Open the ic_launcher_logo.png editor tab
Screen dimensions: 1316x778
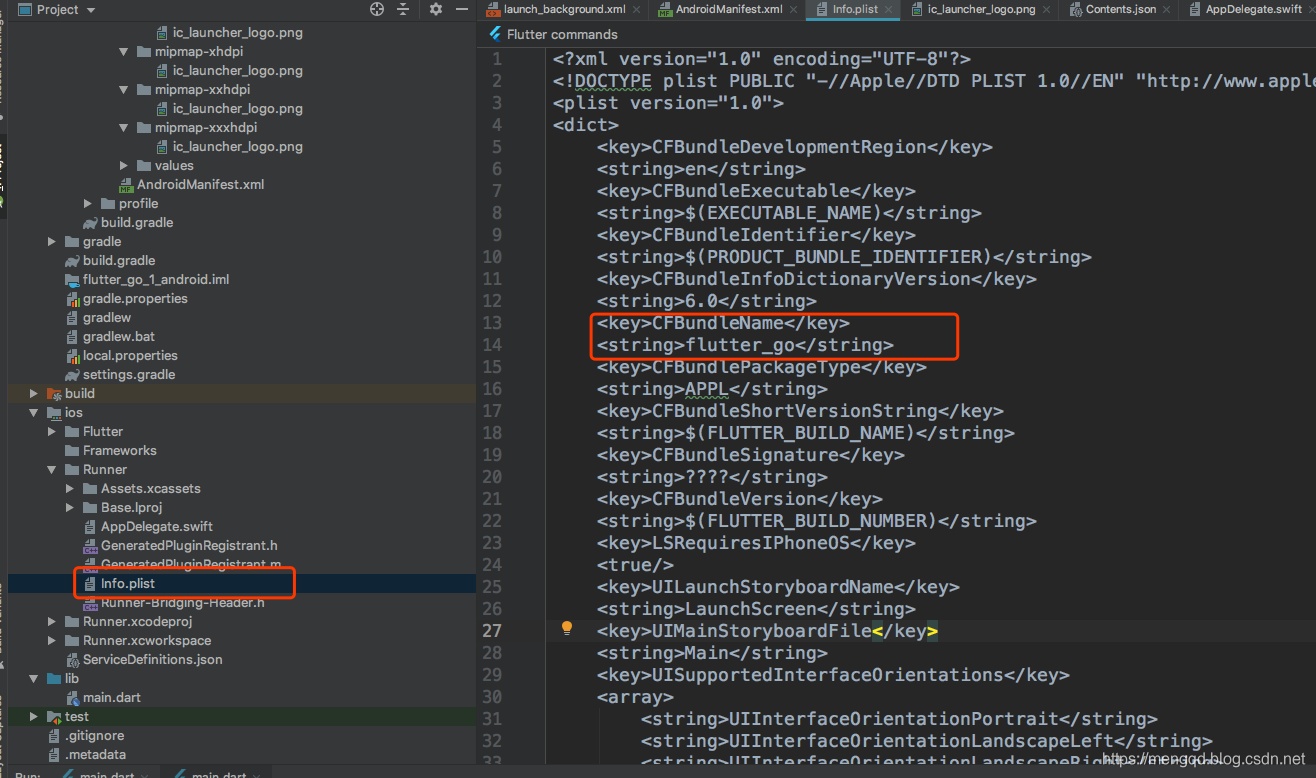point(980,9)
